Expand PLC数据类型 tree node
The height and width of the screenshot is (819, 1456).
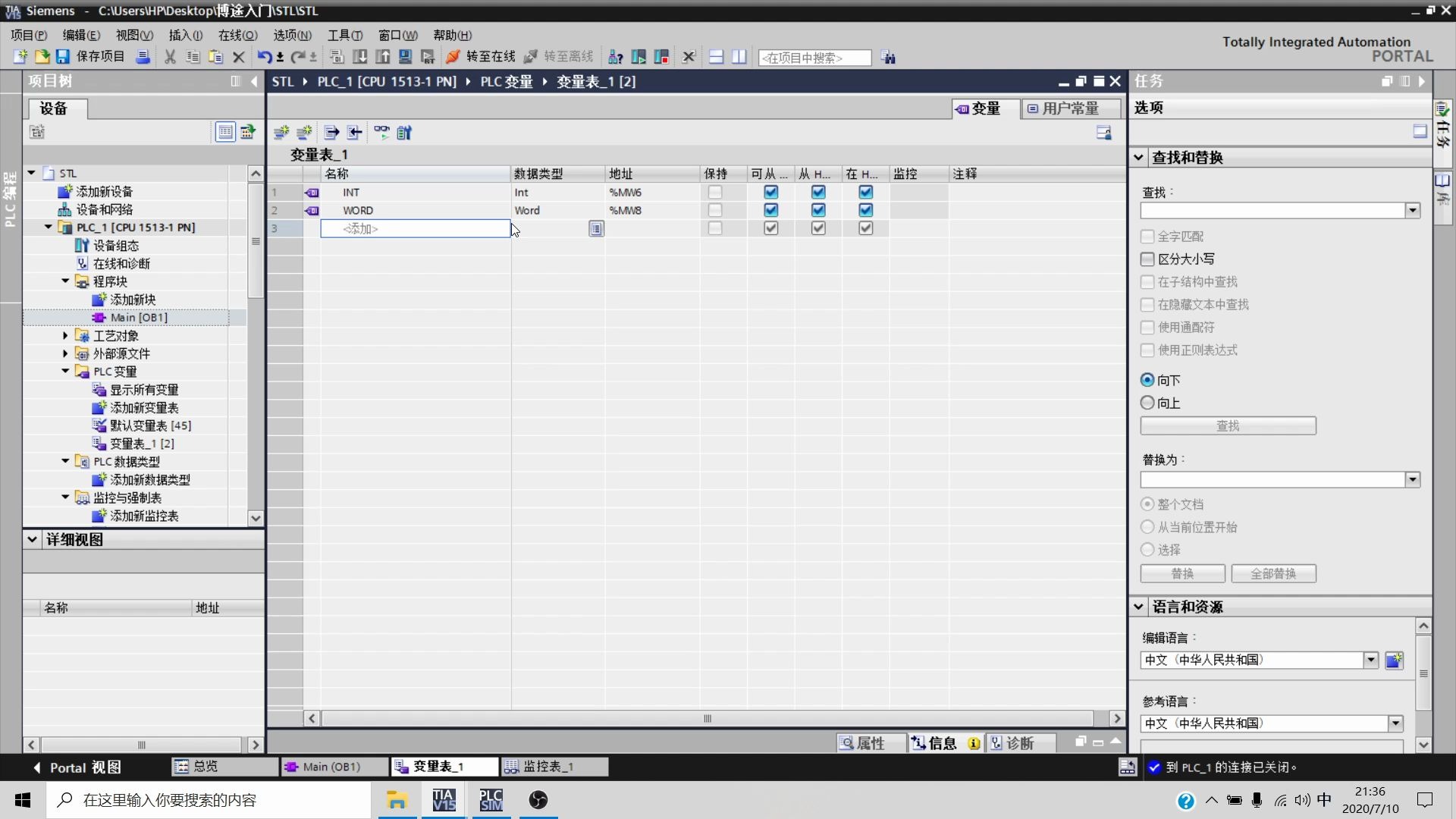[x=65, y=461]
